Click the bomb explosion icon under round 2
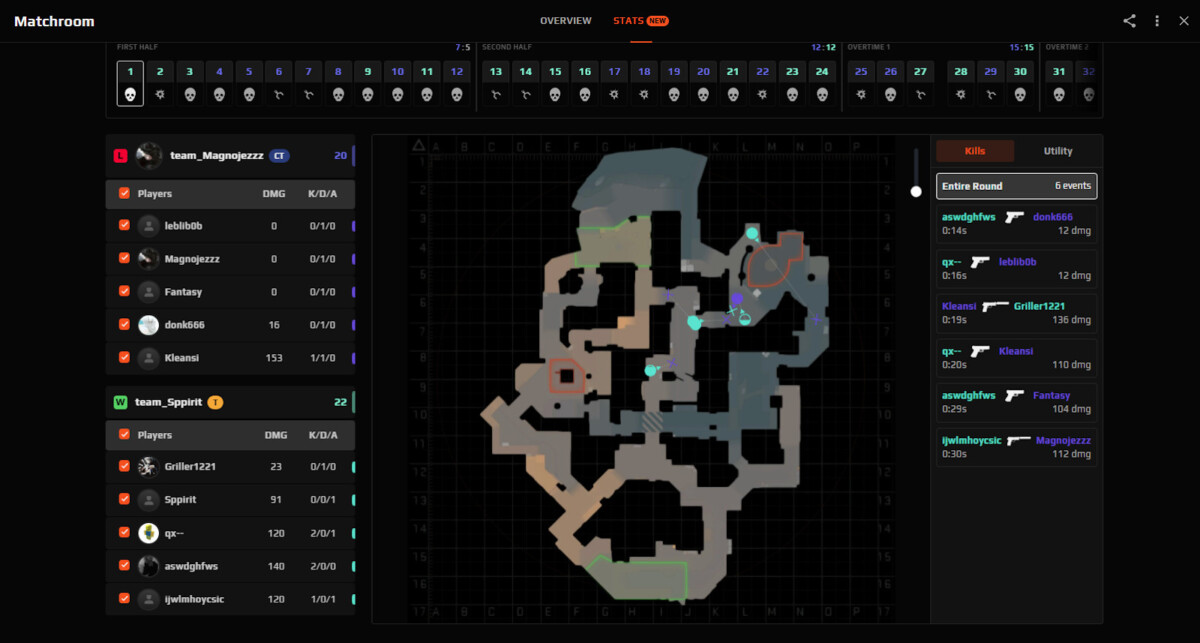1200x643 pixels. click(x=159, y=94)
